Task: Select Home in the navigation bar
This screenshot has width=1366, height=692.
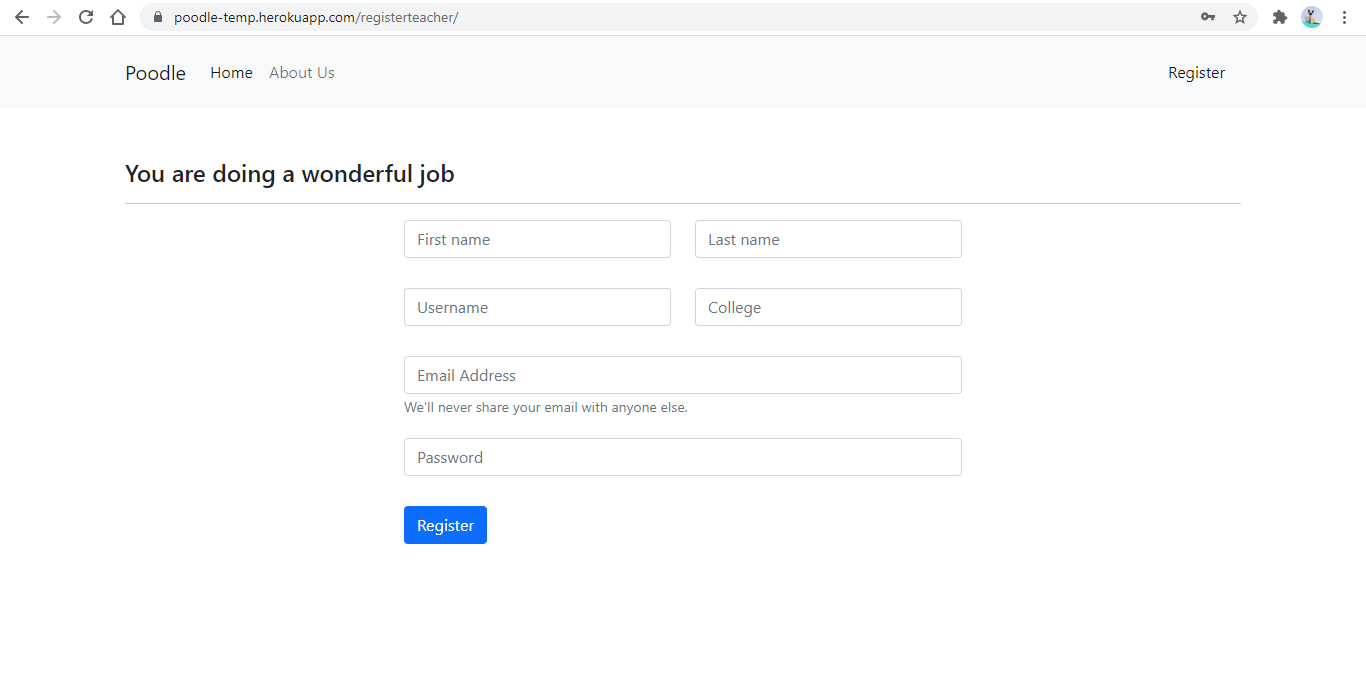Action: (231, 72)
